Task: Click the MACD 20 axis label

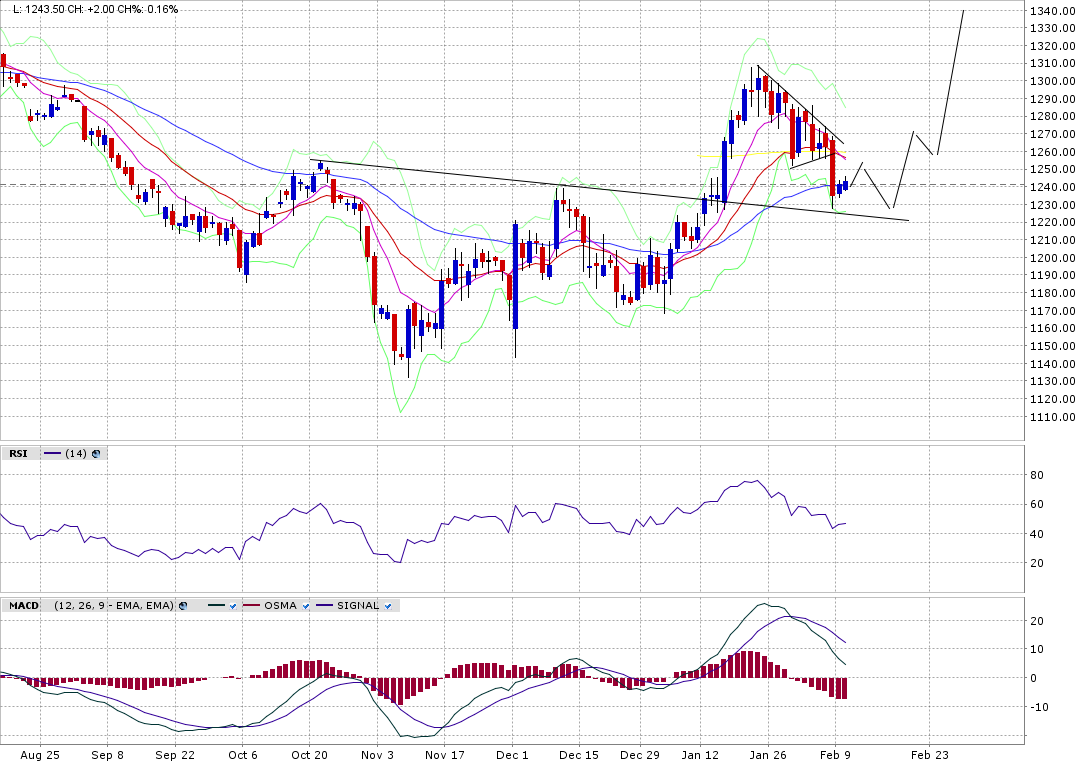Action: pos(1037,621)
